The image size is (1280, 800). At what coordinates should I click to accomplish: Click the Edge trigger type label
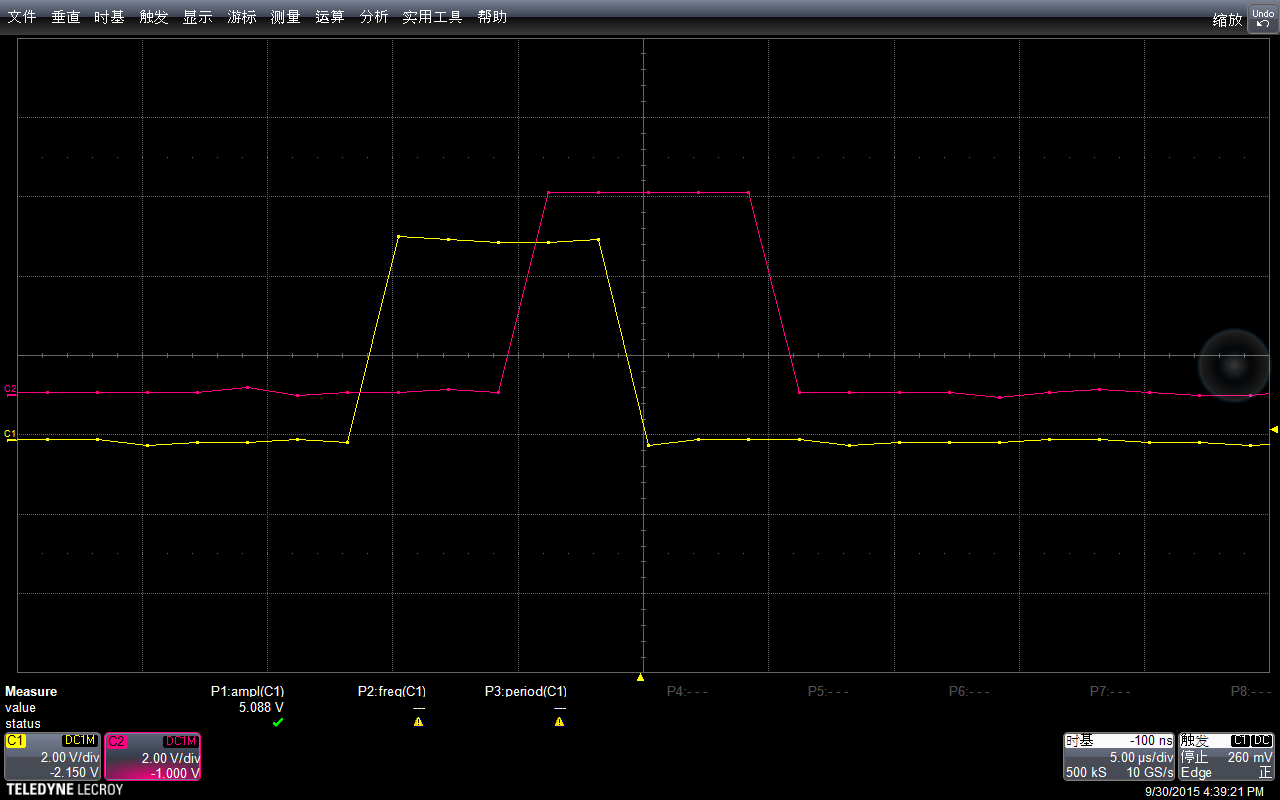point(1196,773)
